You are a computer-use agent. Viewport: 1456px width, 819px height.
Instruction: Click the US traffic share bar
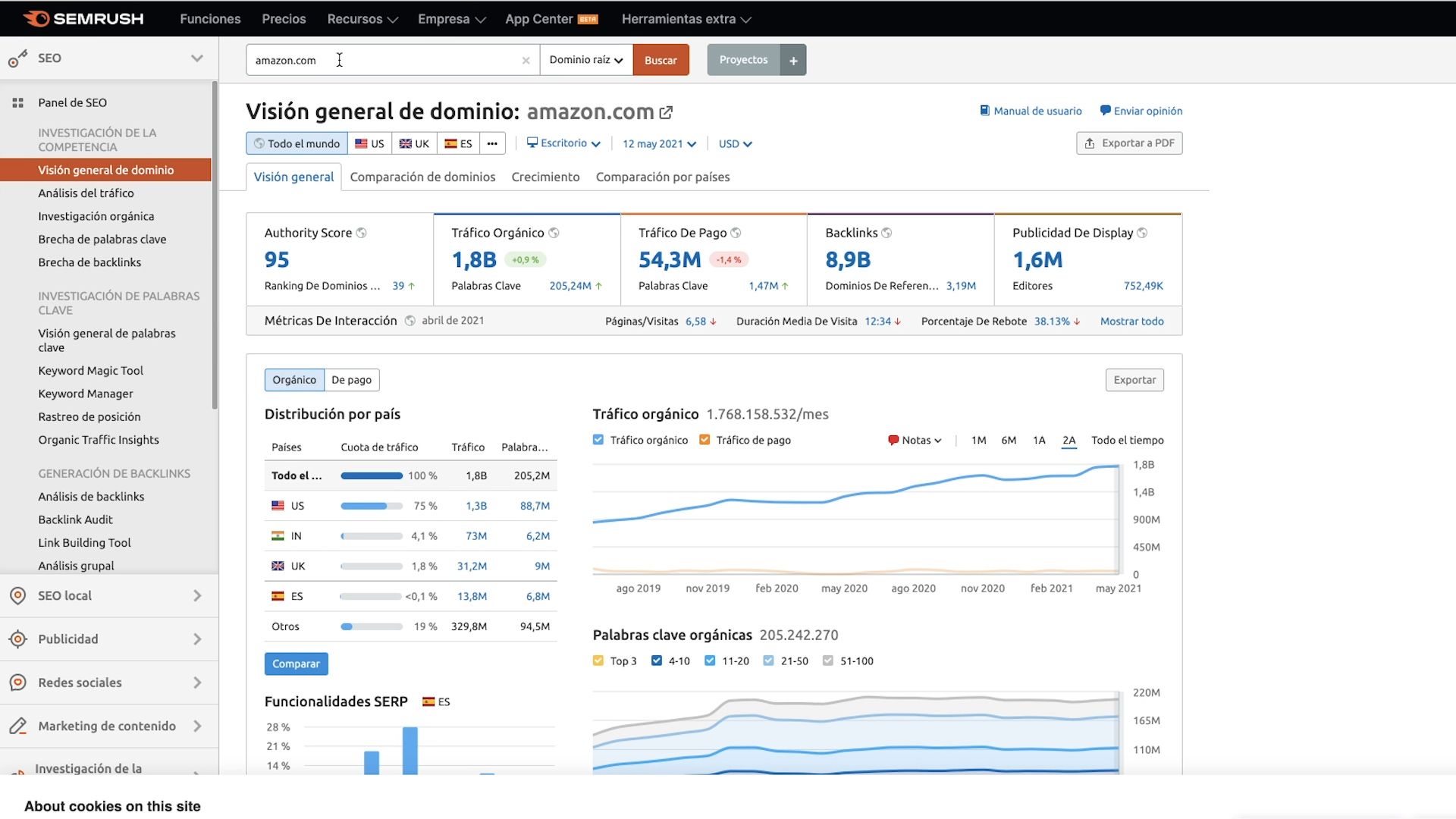pos(372,506)
